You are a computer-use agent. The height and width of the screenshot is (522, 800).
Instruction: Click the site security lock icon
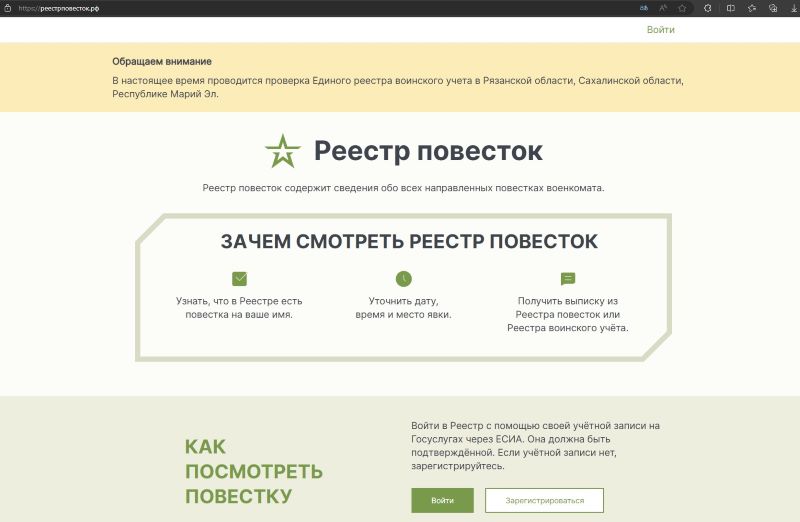[8, 7]
